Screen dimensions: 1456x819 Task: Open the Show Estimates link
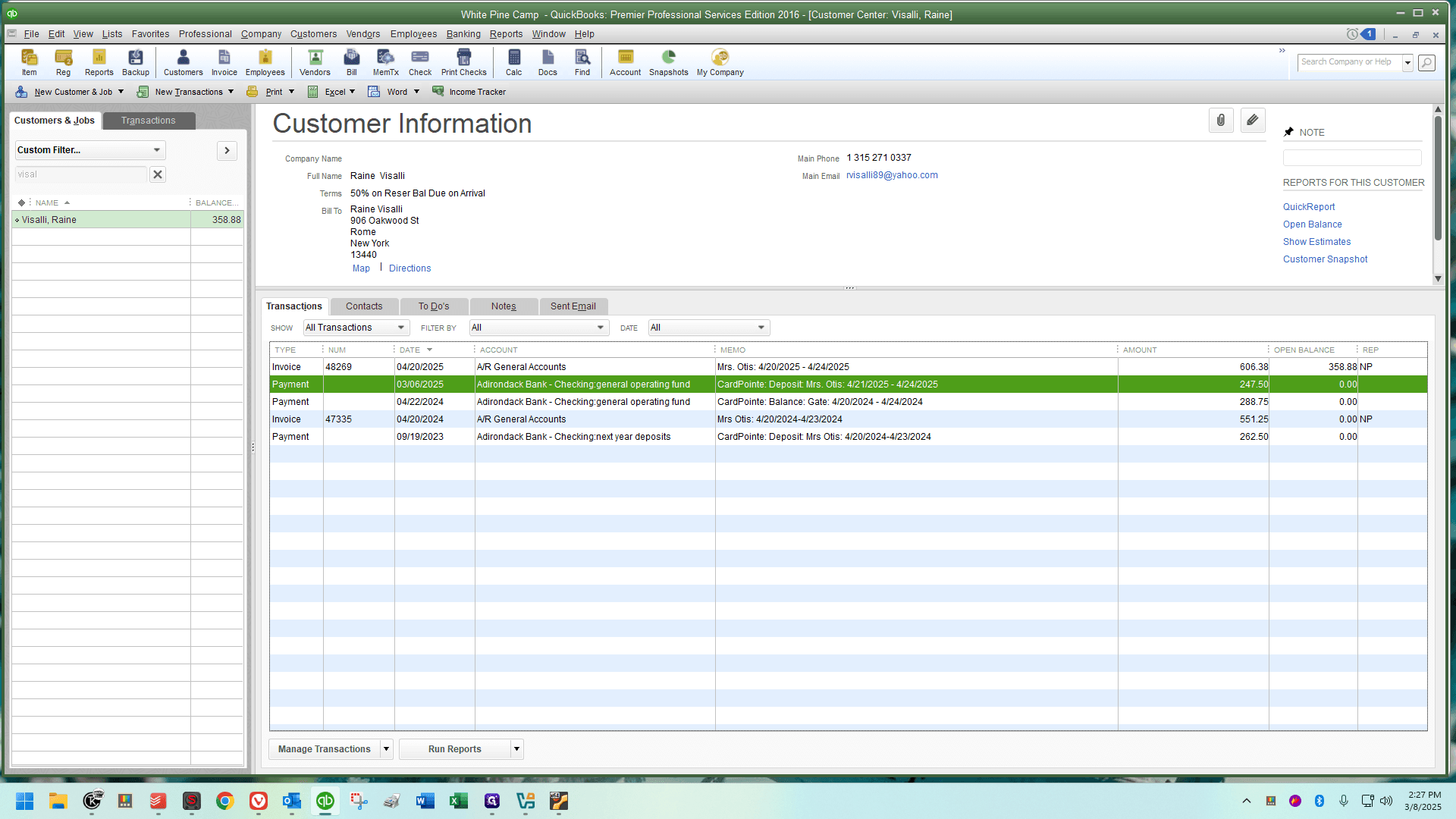click(1317, 242)
